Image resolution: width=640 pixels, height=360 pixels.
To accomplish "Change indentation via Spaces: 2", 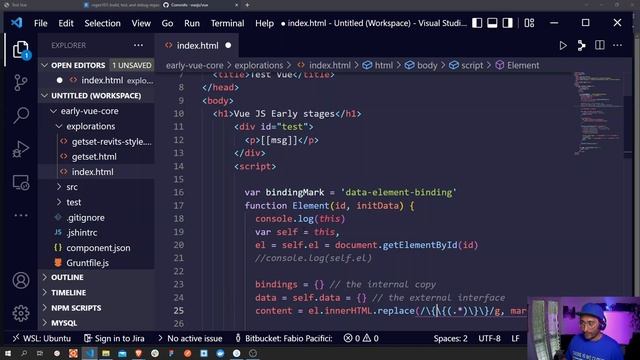I will click(x=451, y=338).
